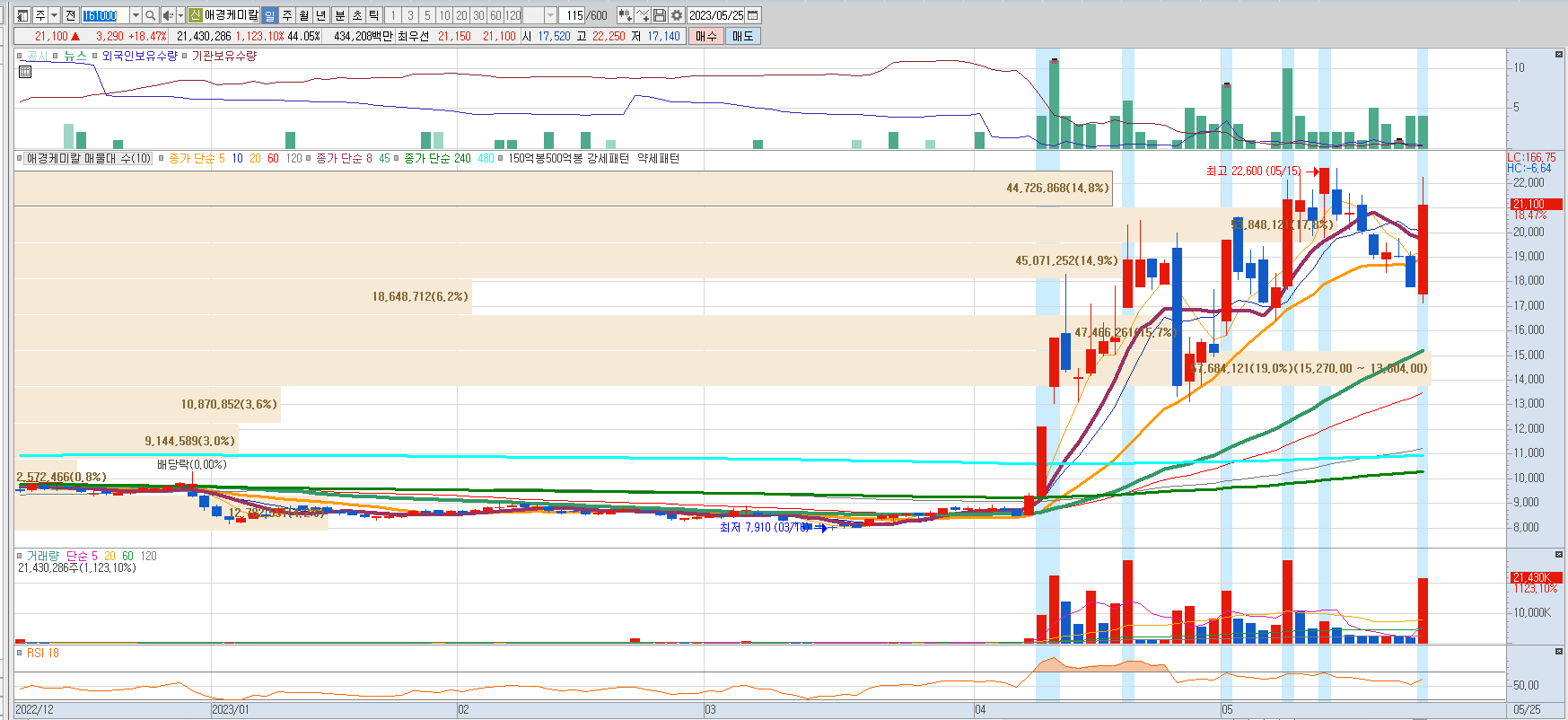The image size is (1568, 720).
Task: Choose the 10 interval button
Action: [x=444, y=15]
